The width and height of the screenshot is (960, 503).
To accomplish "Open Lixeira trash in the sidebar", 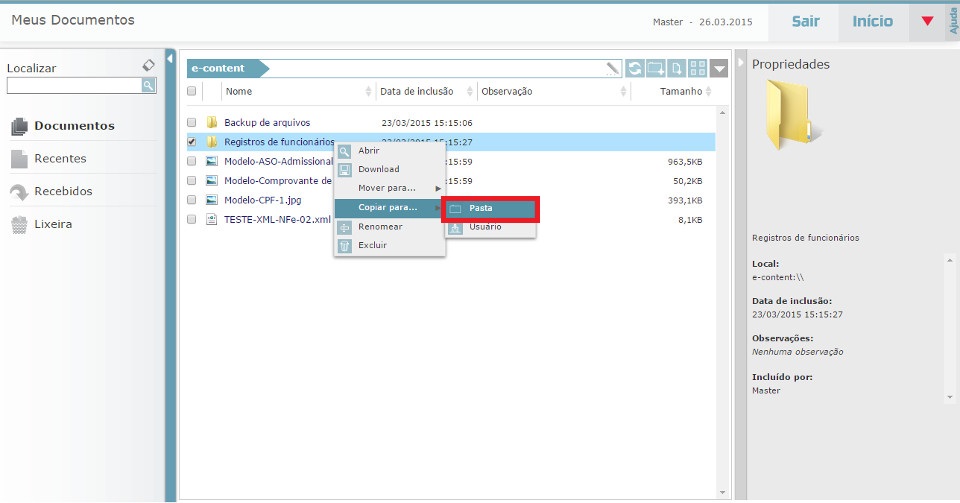I will 52,224.
